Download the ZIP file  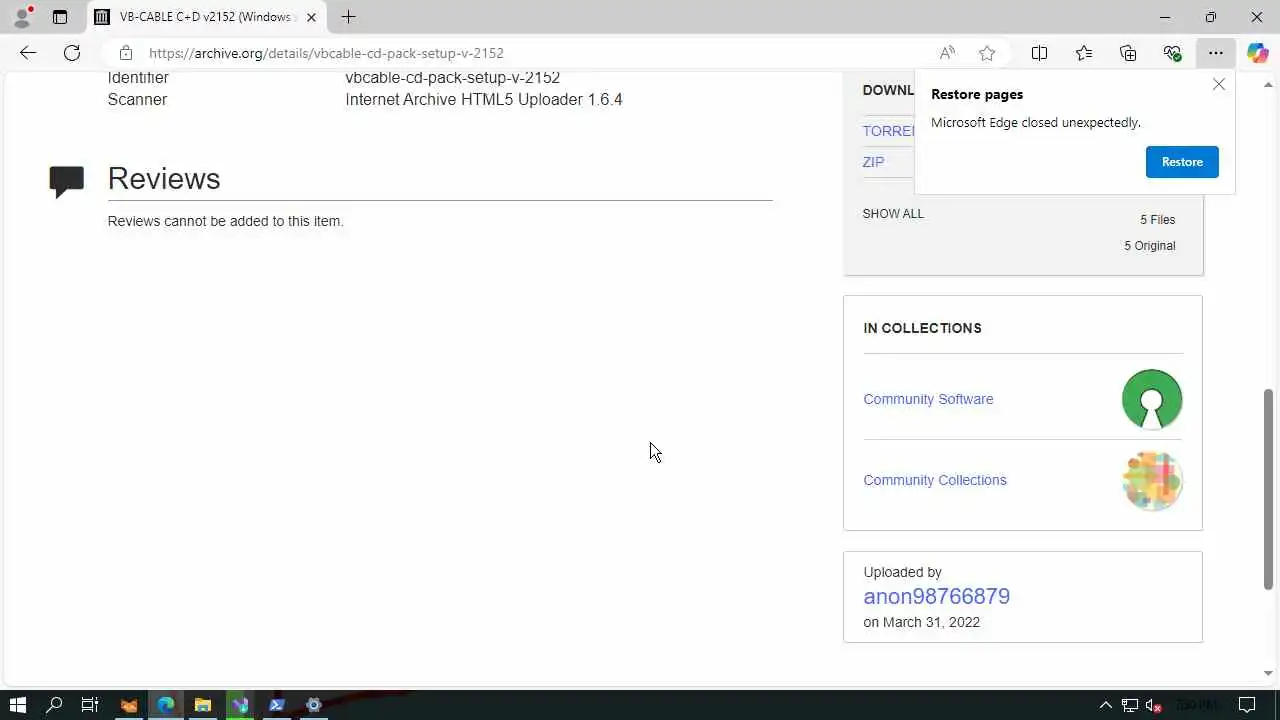pyautogui.click(x=873, y=162)
